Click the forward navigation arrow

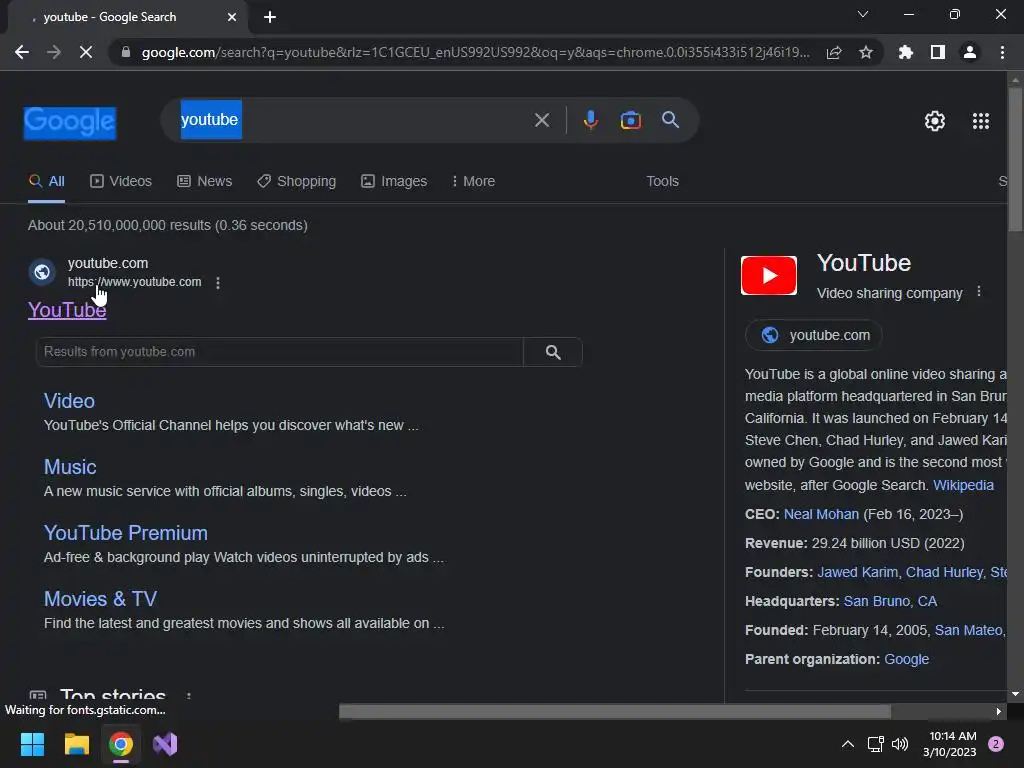click(54, 52)
